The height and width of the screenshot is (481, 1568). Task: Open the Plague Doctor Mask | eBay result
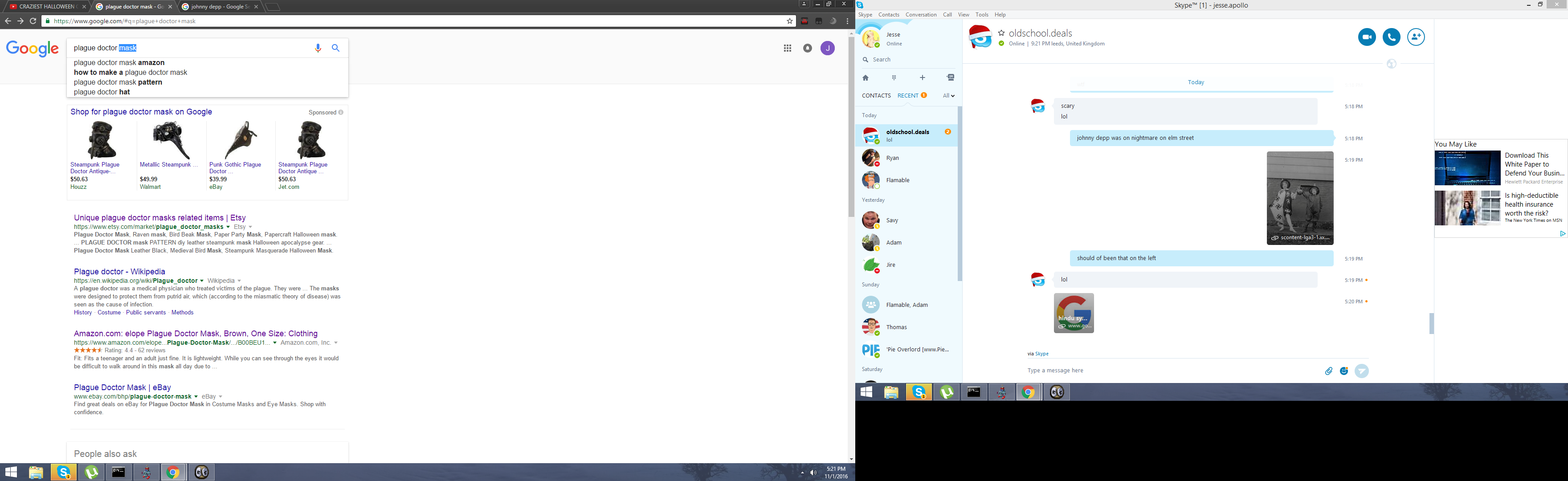pos(122,387)
